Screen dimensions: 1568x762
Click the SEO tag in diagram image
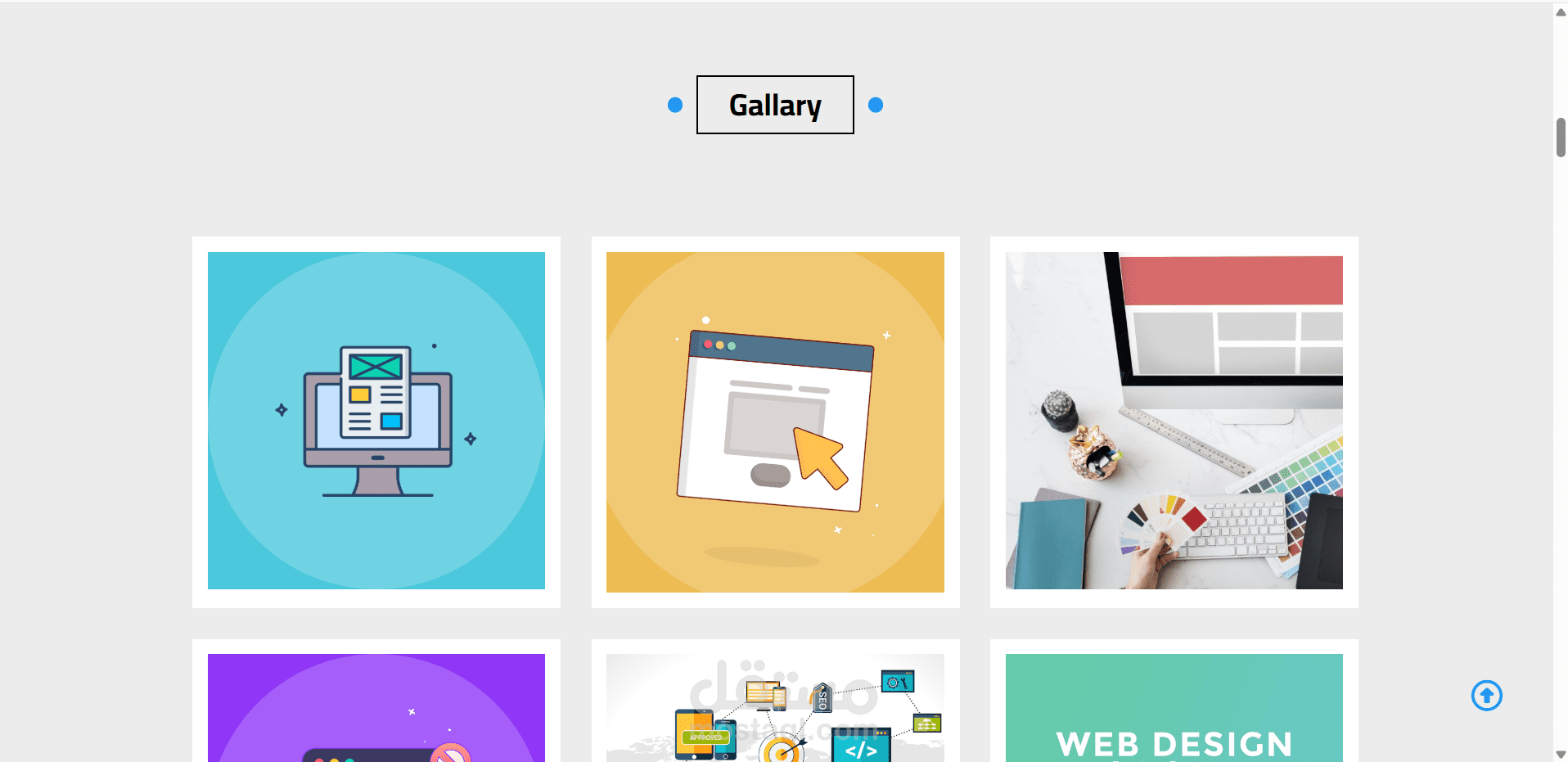click(x=822, y=698)
